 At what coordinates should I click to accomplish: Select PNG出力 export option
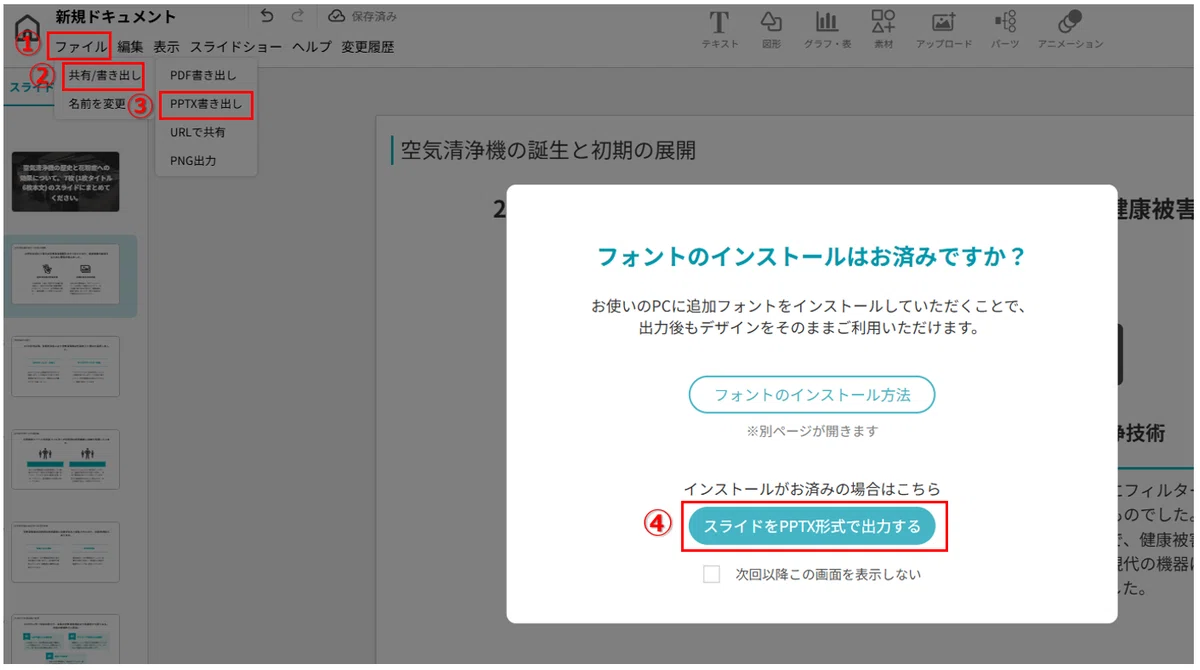(193, 160)
